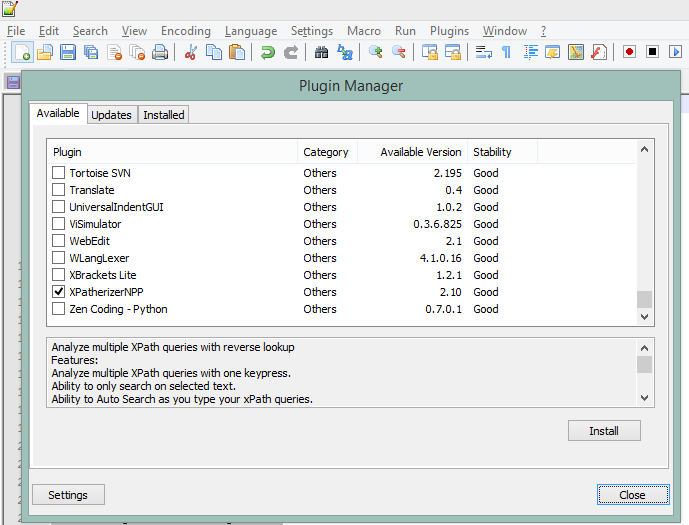The height and width of the screenshot is (525, 689).
Task: Open Find with the binoculars icon
Action: pos(322,52)
